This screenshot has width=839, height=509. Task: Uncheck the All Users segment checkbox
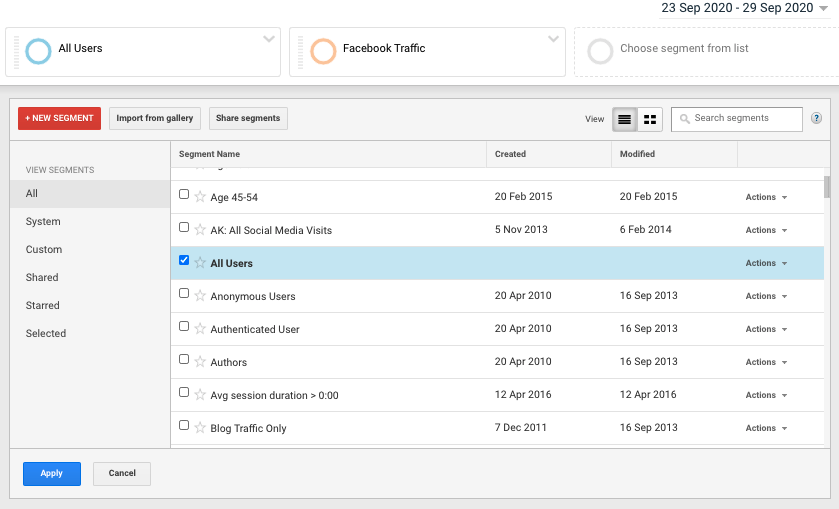coord(184,261)
